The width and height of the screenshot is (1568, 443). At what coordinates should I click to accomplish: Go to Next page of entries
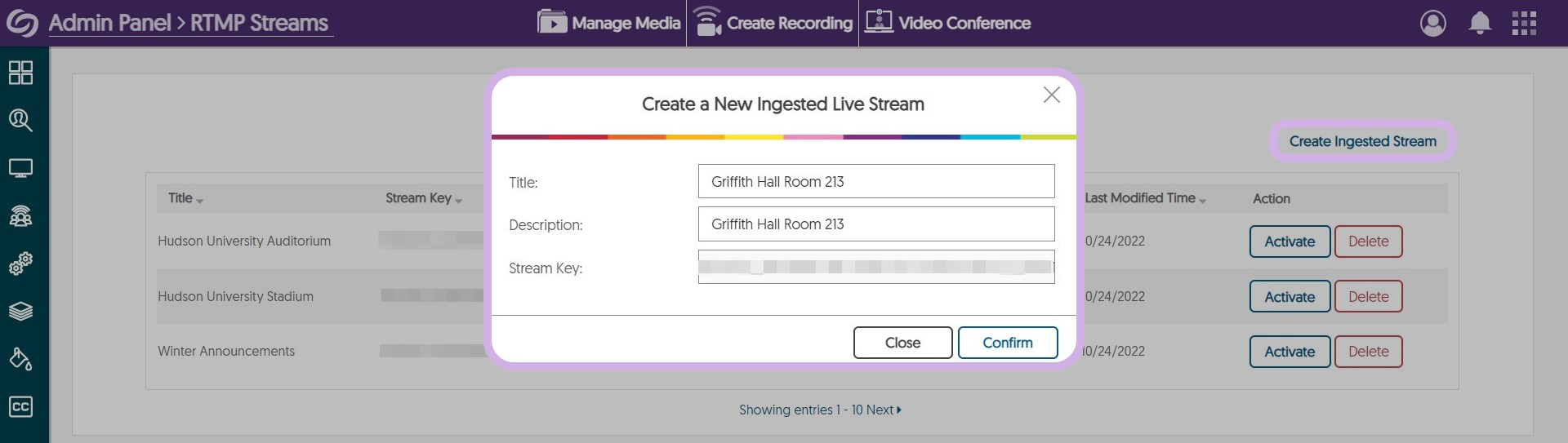tap(884, 410)
